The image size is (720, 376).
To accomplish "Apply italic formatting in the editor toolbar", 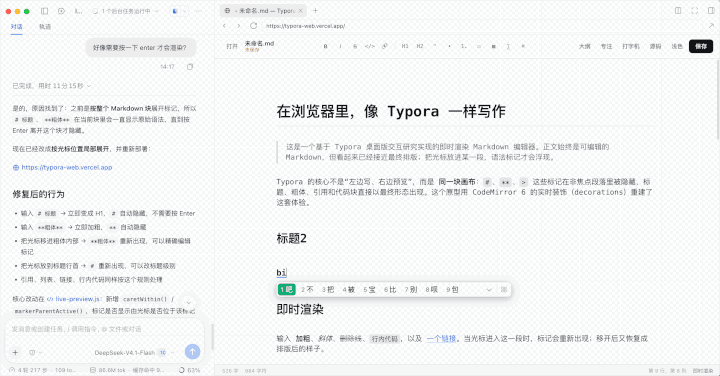I will click(x=340, y=46).
